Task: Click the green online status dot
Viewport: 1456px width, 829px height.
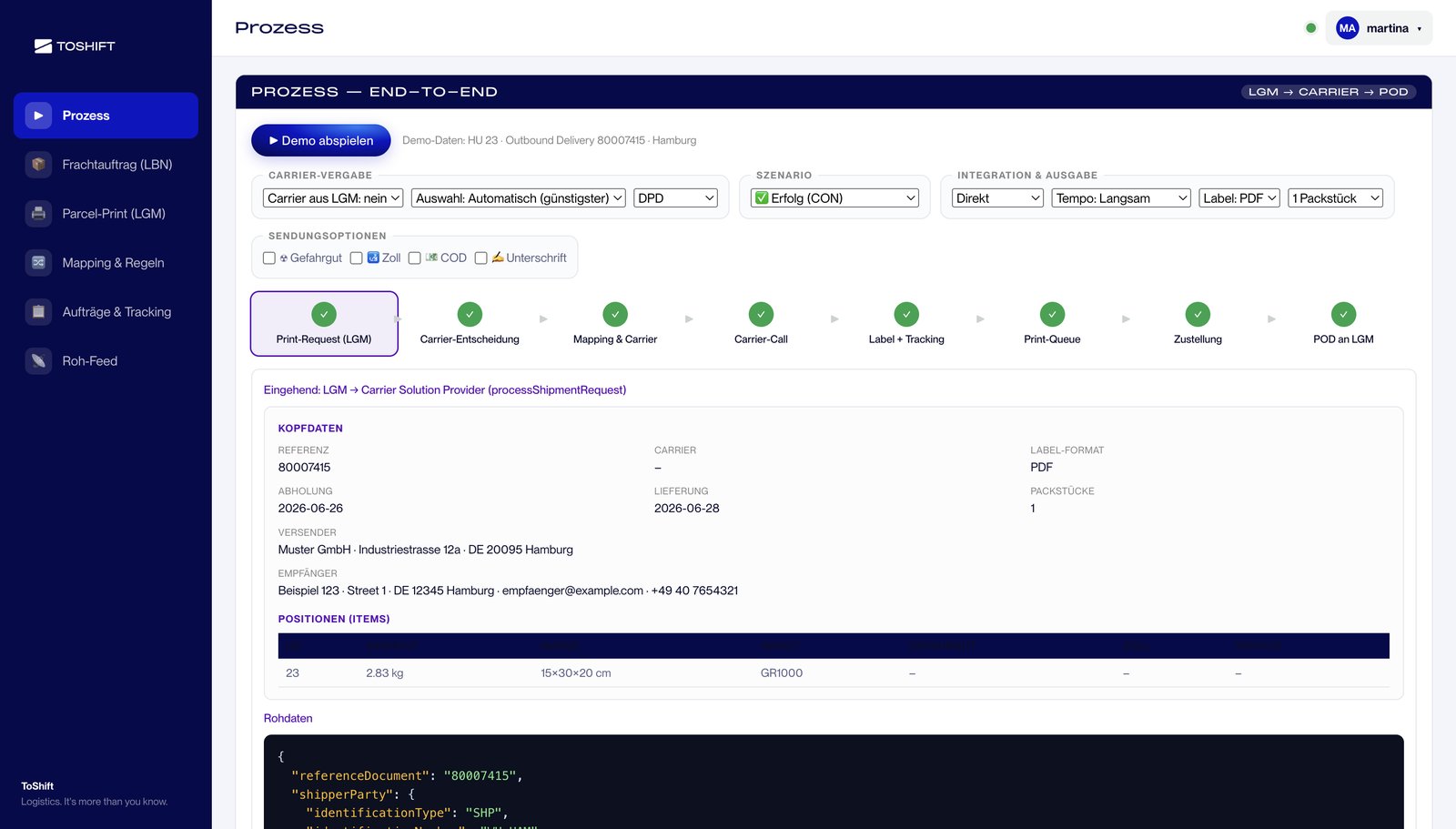Action: point(1310,28)
